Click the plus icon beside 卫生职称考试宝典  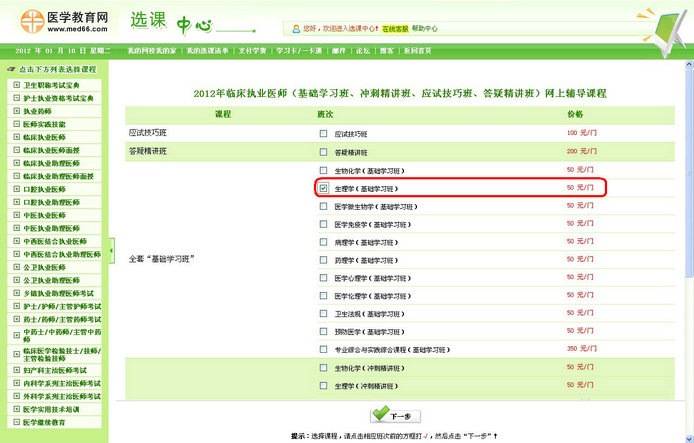(x=16, y=86)
